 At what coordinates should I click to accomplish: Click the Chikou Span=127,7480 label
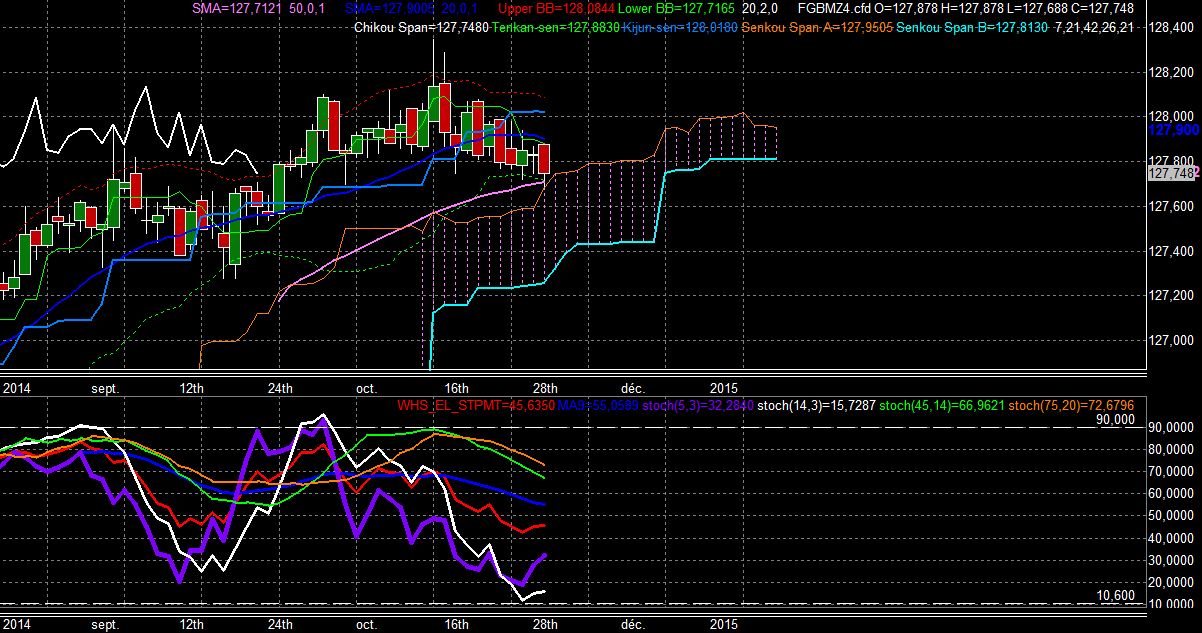point(421,27)
